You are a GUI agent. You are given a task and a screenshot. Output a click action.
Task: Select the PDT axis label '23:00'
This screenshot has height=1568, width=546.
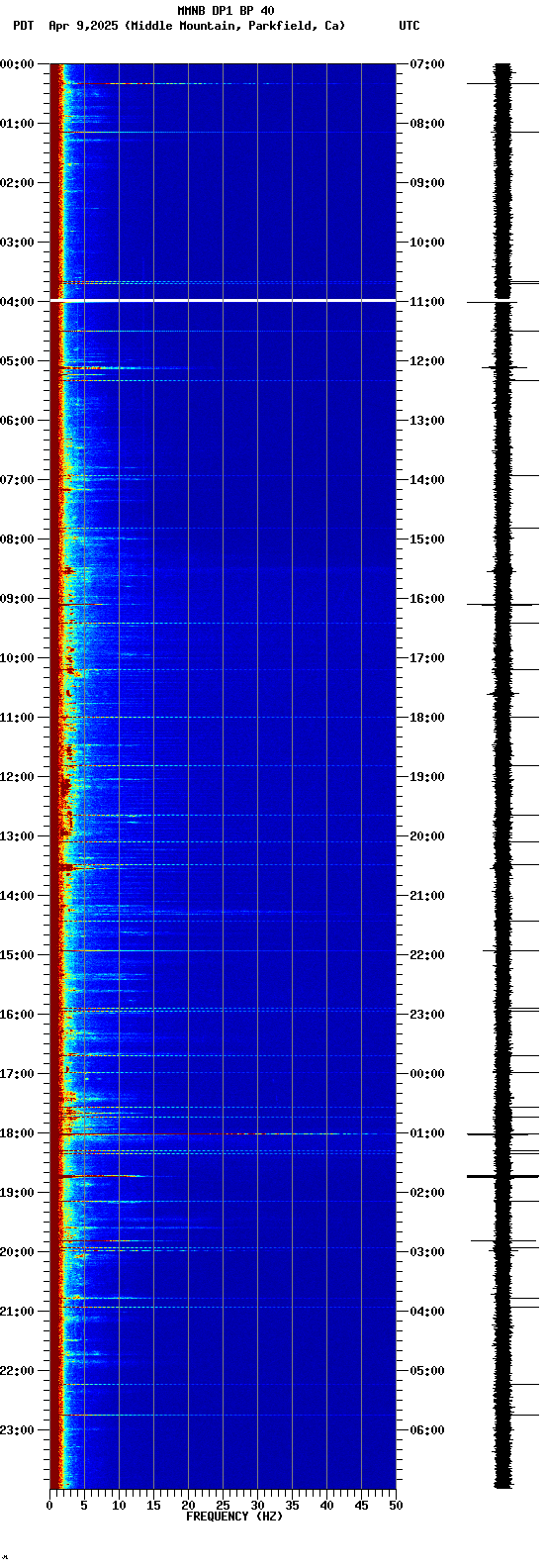17,1430
